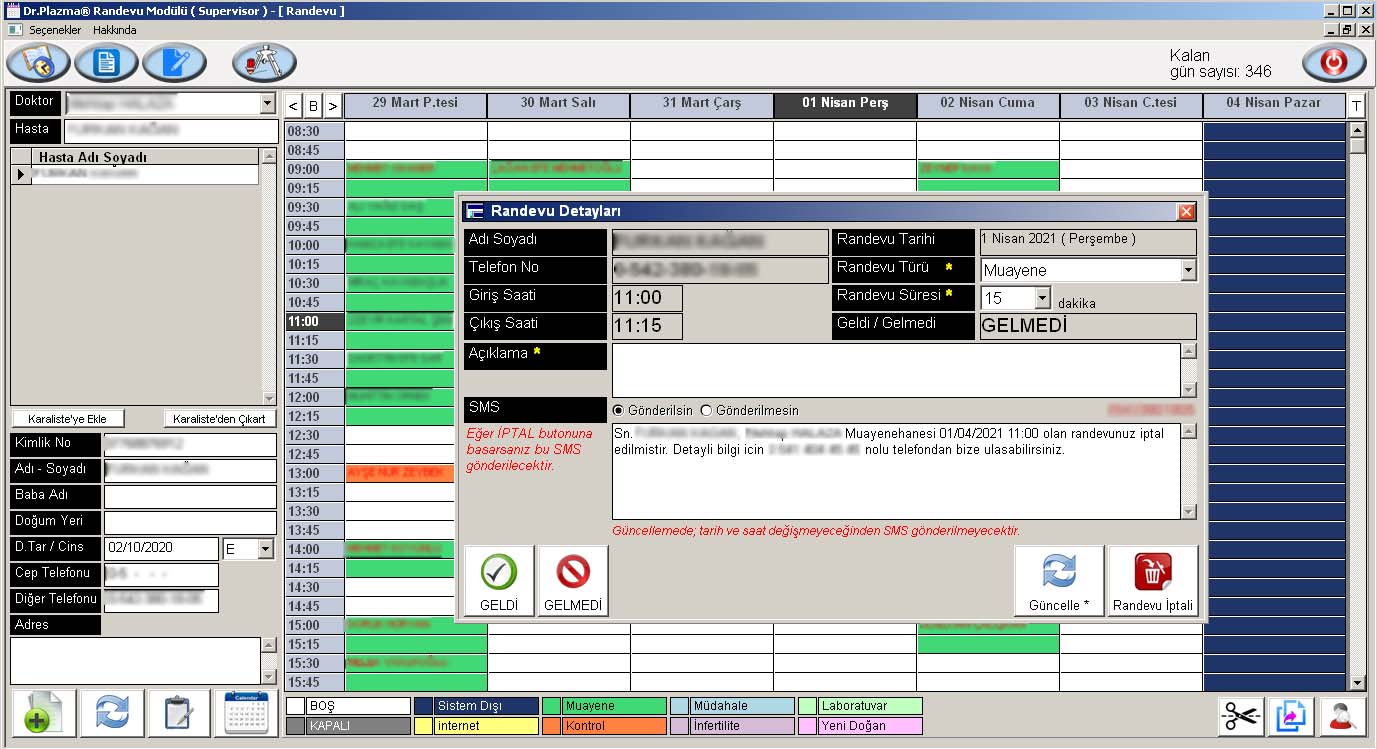Click the birth date field 02/10/2020
1377x749 pixels.
[161, 549]
